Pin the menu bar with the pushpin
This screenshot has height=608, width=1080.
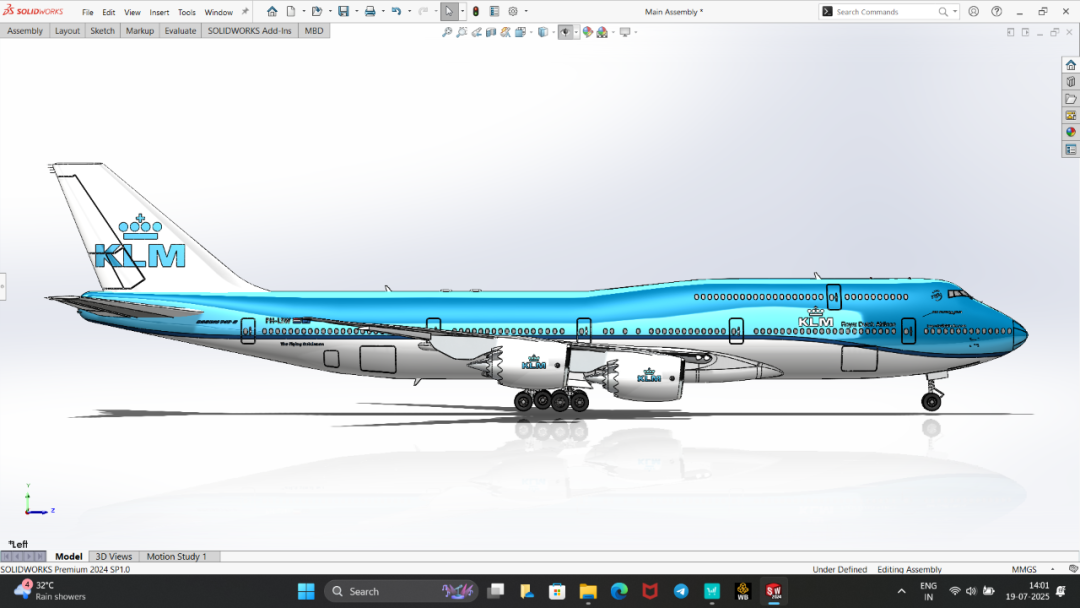click(x=245, y=12)
